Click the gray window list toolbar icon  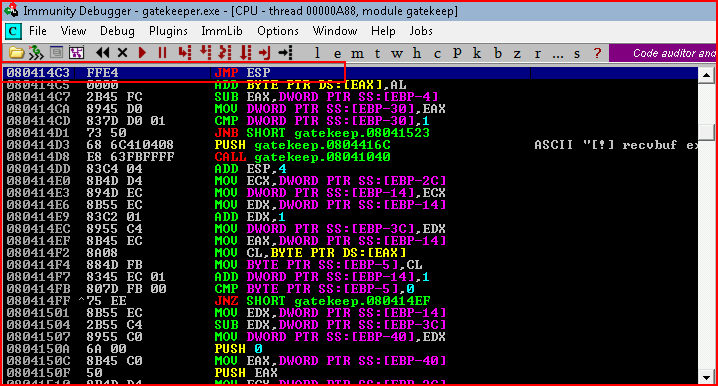click(x=56, y=53)
